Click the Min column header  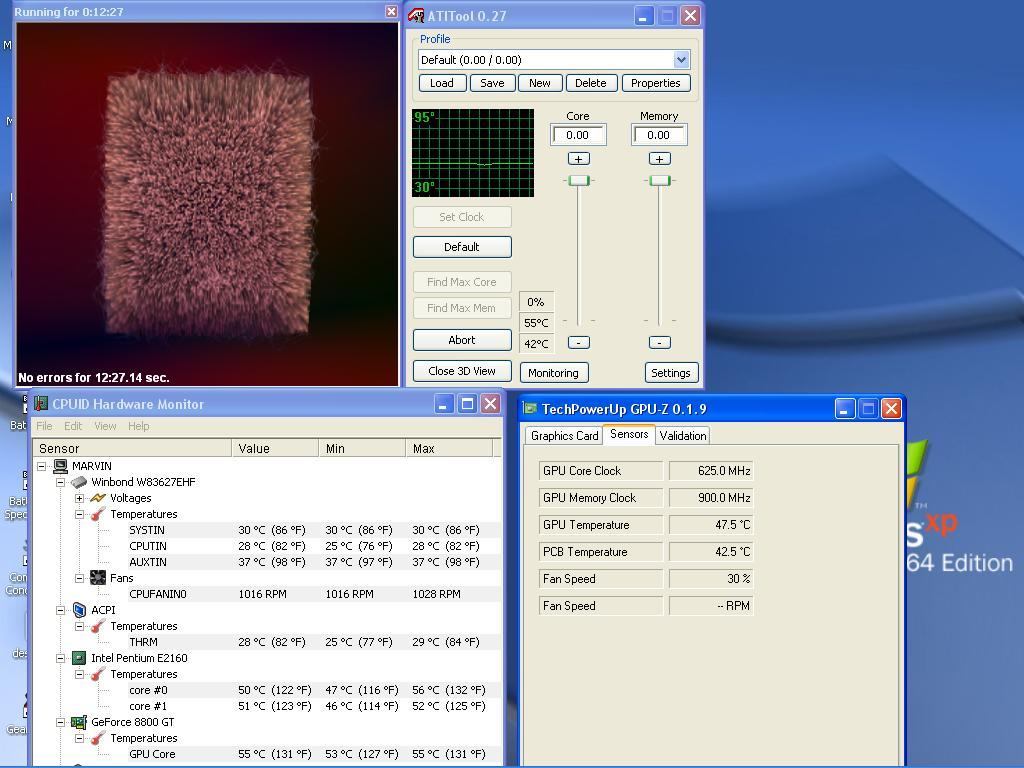tap(362, 448)
